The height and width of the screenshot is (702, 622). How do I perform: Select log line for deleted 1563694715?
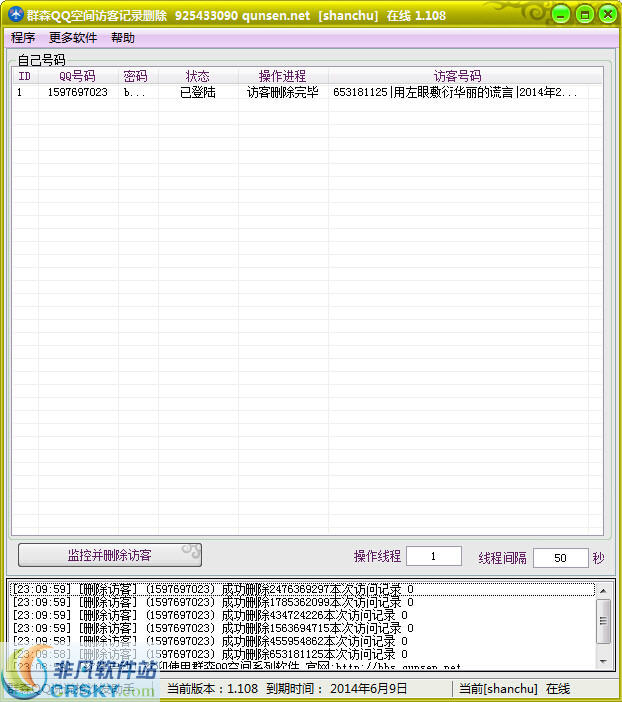(303, 628)
